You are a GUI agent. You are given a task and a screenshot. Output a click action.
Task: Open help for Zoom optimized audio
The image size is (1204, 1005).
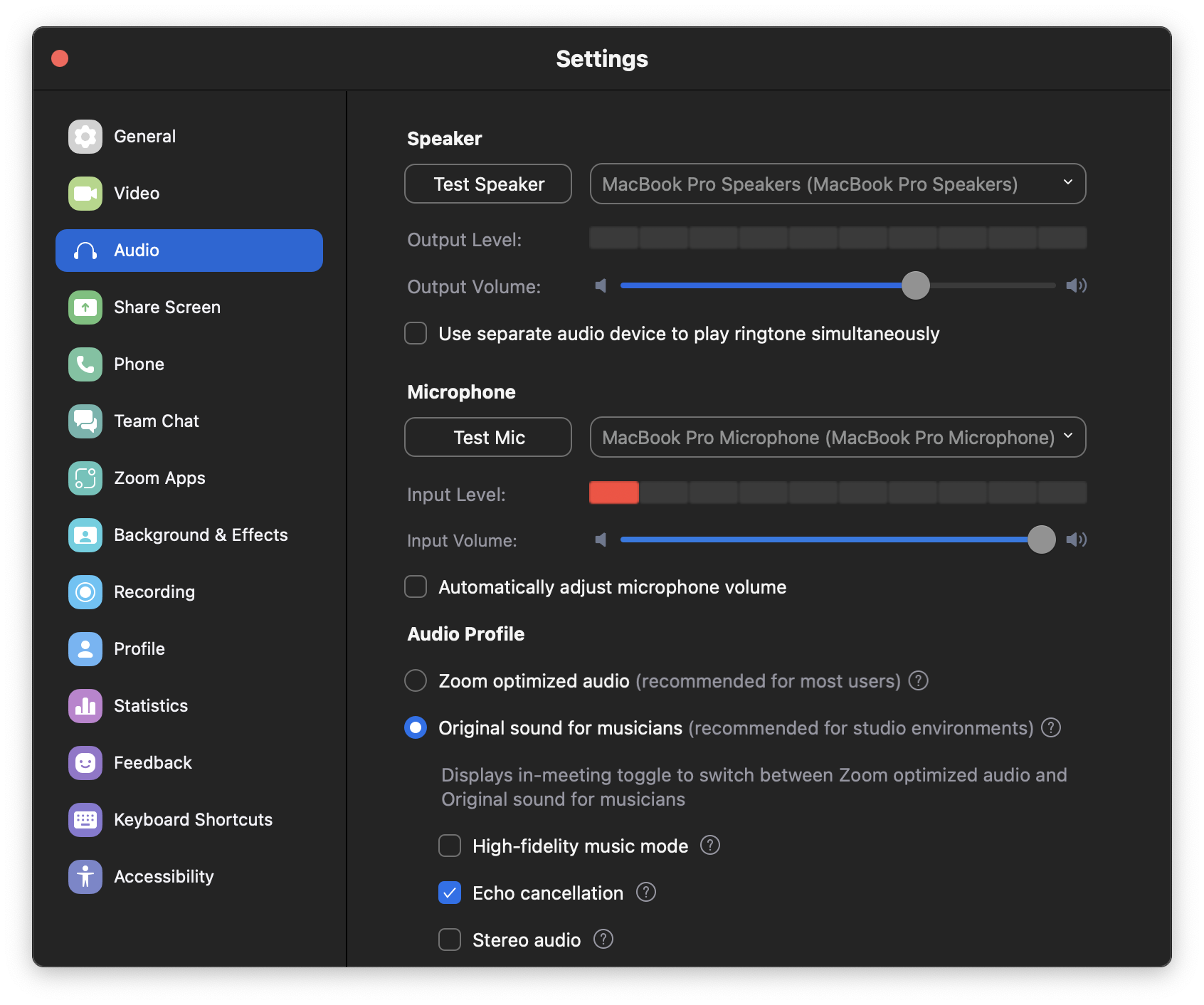tap(919, 680)
